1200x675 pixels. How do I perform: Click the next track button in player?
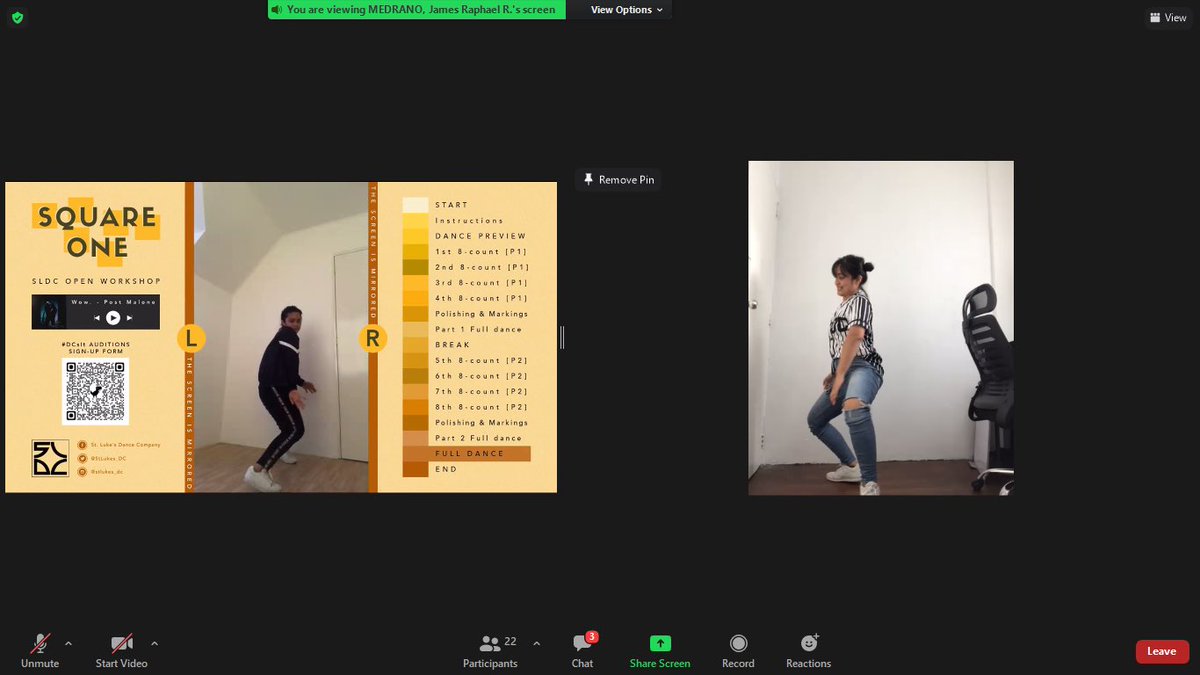click(x=129, y=318)
